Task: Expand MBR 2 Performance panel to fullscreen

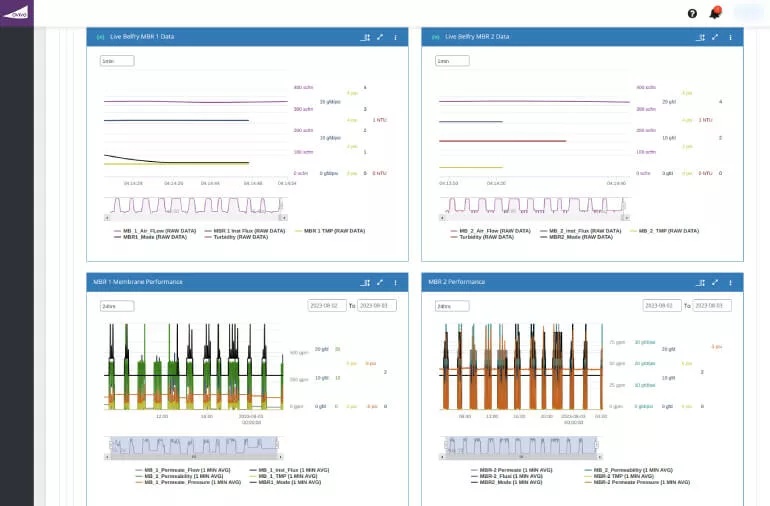Action: (715, 282)
